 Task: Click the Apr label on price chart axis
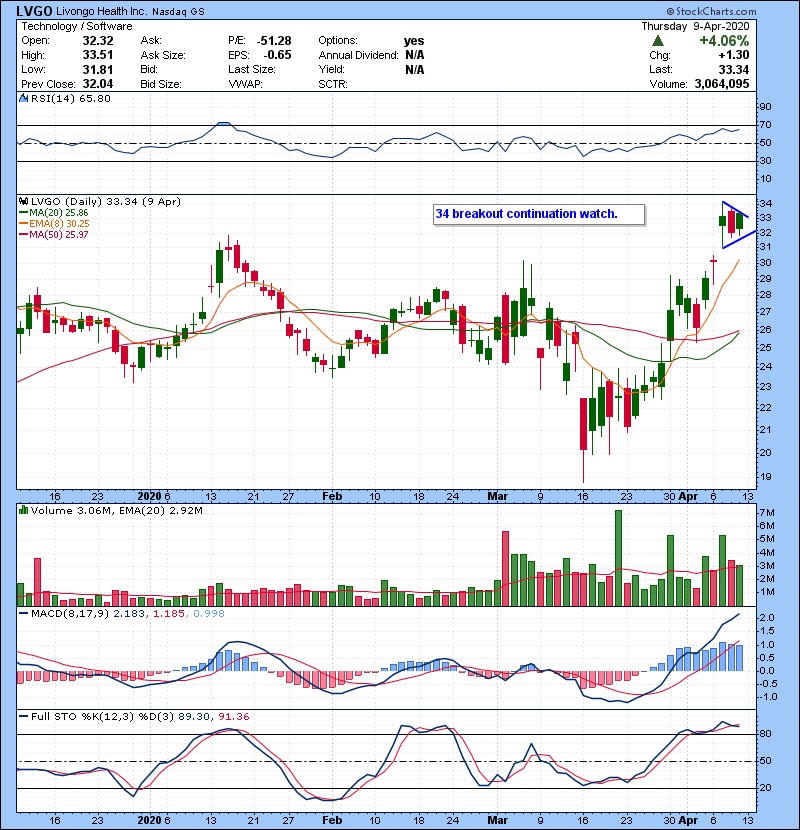(688, 497)
